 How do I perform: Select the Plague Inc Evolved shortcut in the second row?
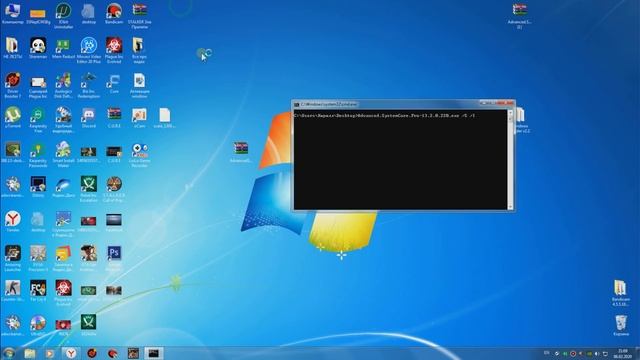pyautogui.click(x=114, y=50)
